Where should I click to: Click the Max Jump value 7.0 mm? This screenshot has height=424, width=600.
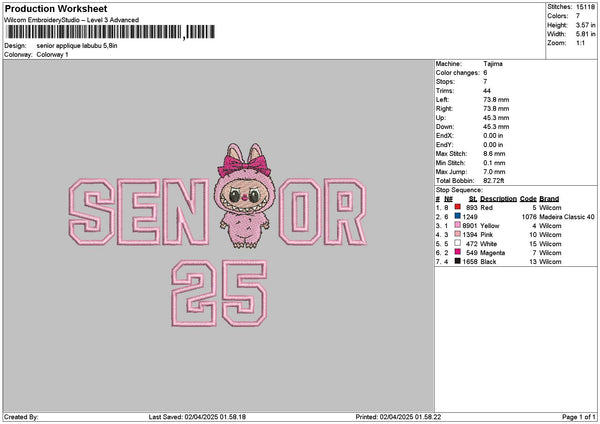click(494, 172)
